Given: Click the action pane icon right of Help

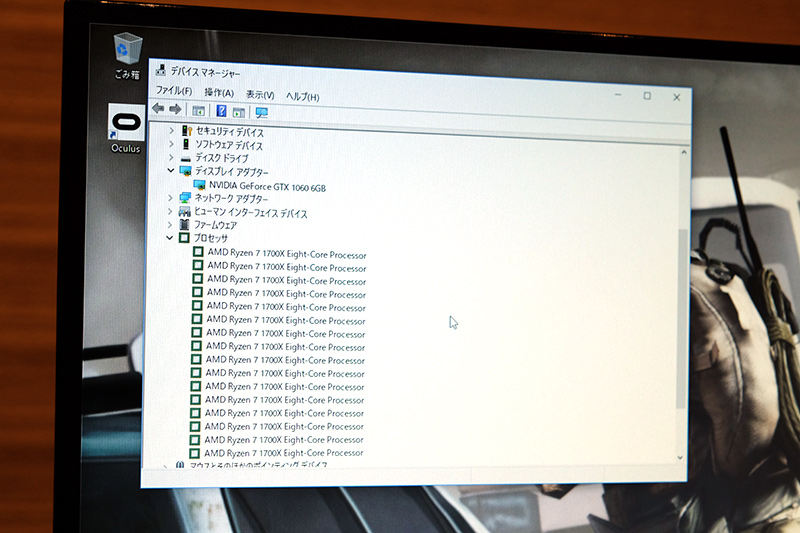Looking at the screenshot, I should click(x=238, y=112).
